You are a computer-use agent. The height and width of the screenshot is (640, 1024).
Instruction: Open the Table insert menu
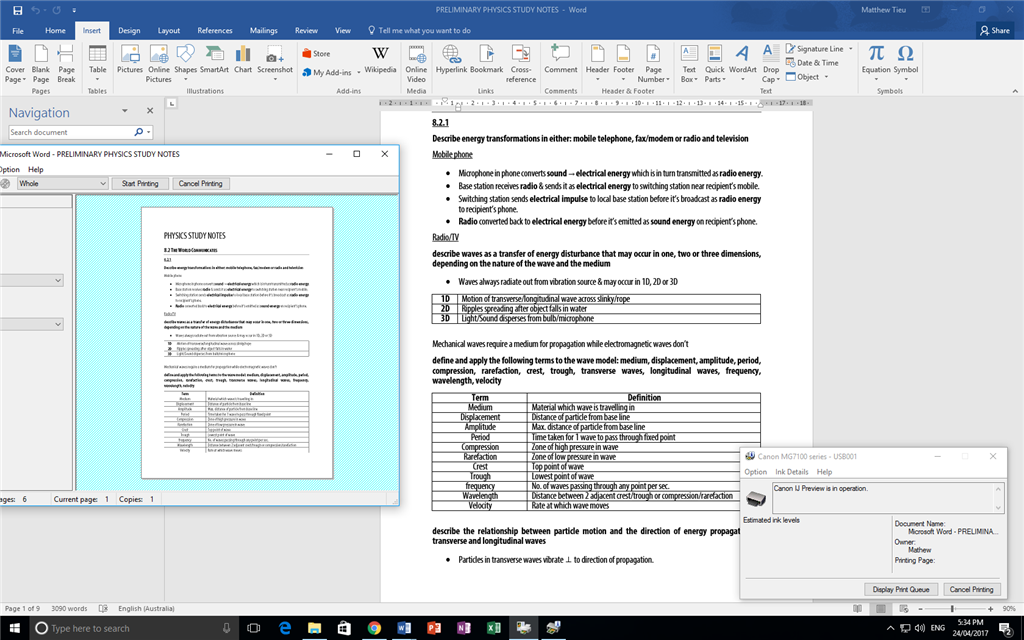coord(97,63)
